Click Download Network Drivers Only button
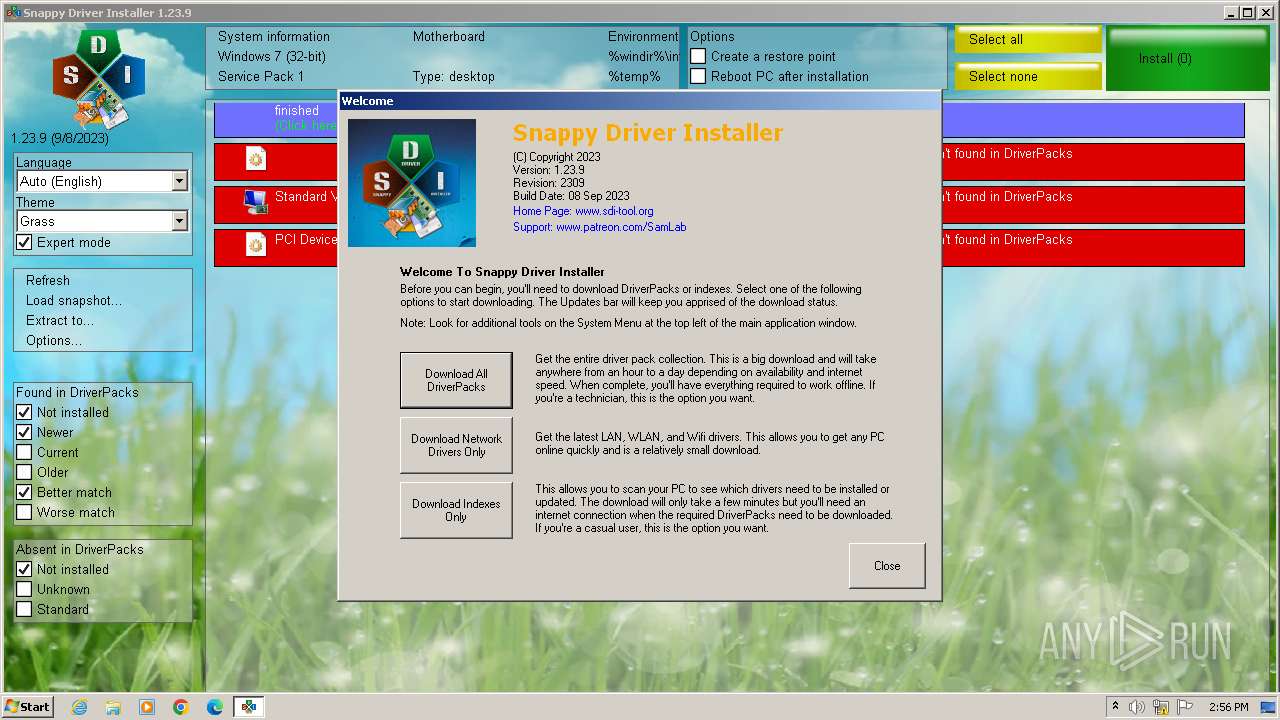The image size is (1280, 720). (456, 445)
